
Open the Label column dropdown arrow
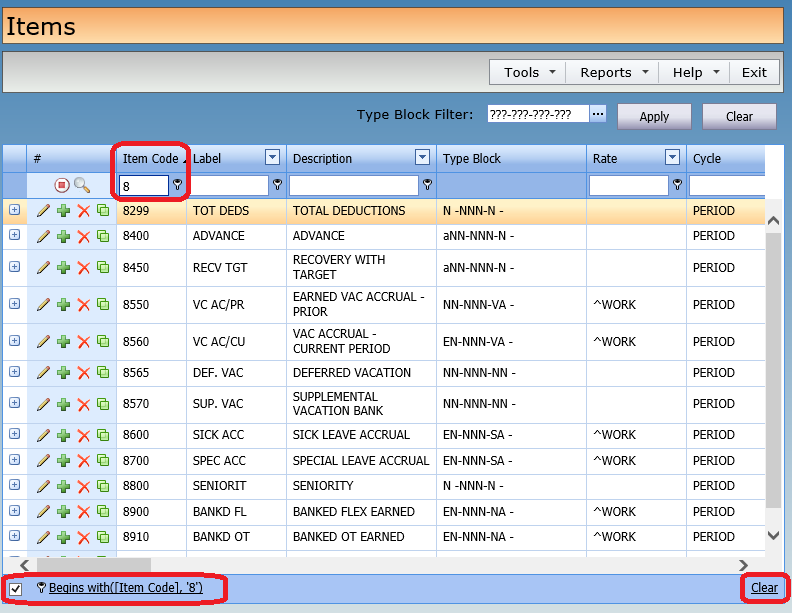(x=272, y=158)
